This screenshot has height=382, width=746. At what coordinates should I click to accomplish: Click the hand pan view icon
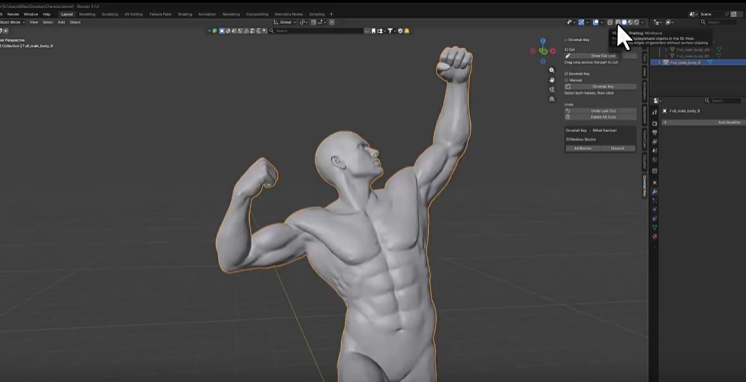point(551,80)
